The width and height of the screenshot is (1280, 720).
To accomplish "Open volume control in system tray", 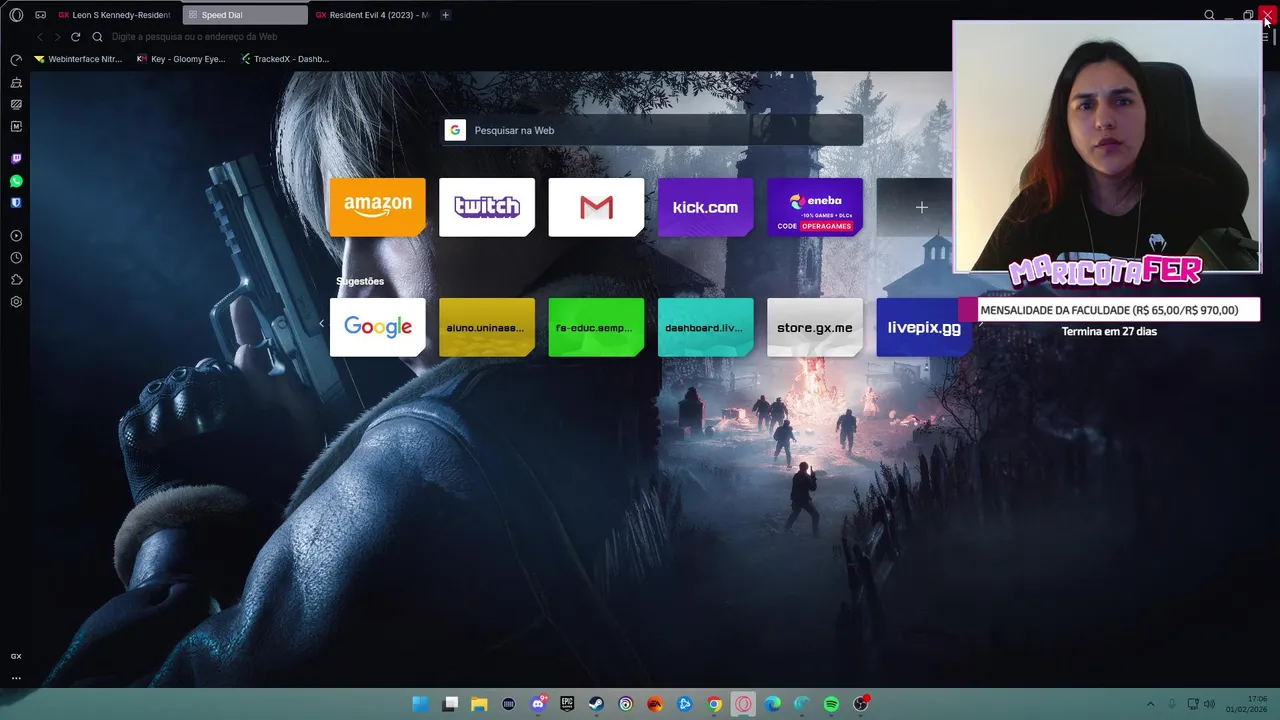I will point(1209,704).
